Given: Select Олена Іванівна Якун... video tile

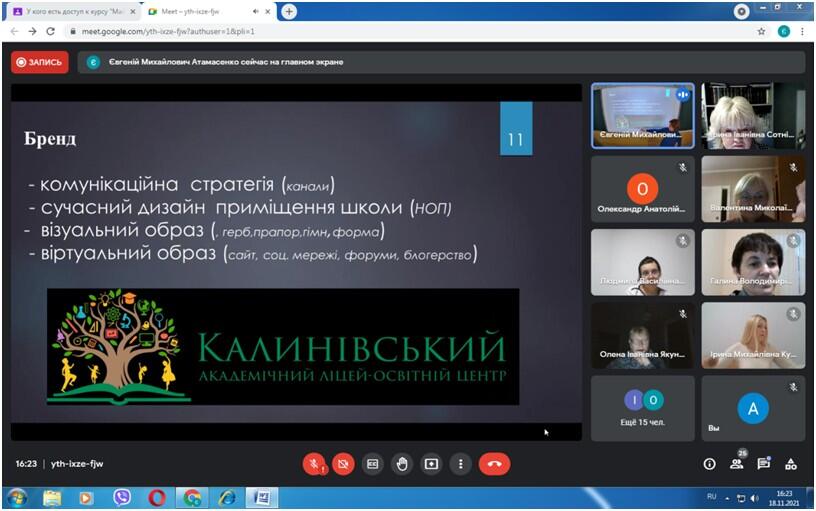Looking at the screenshot, I should pos(643,336).
